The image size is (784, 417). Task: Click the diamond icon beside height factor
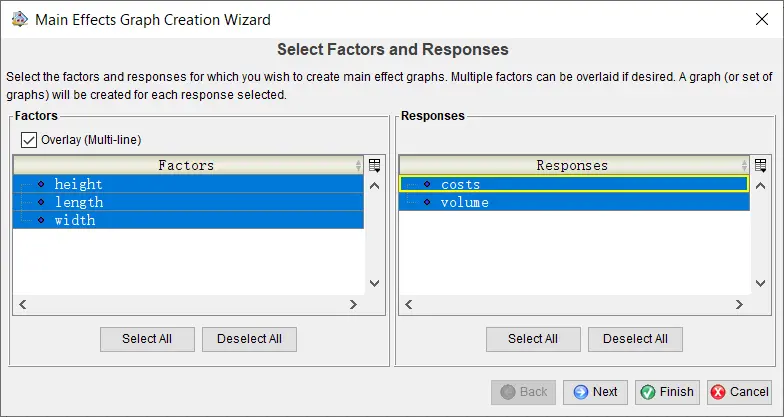41,184
